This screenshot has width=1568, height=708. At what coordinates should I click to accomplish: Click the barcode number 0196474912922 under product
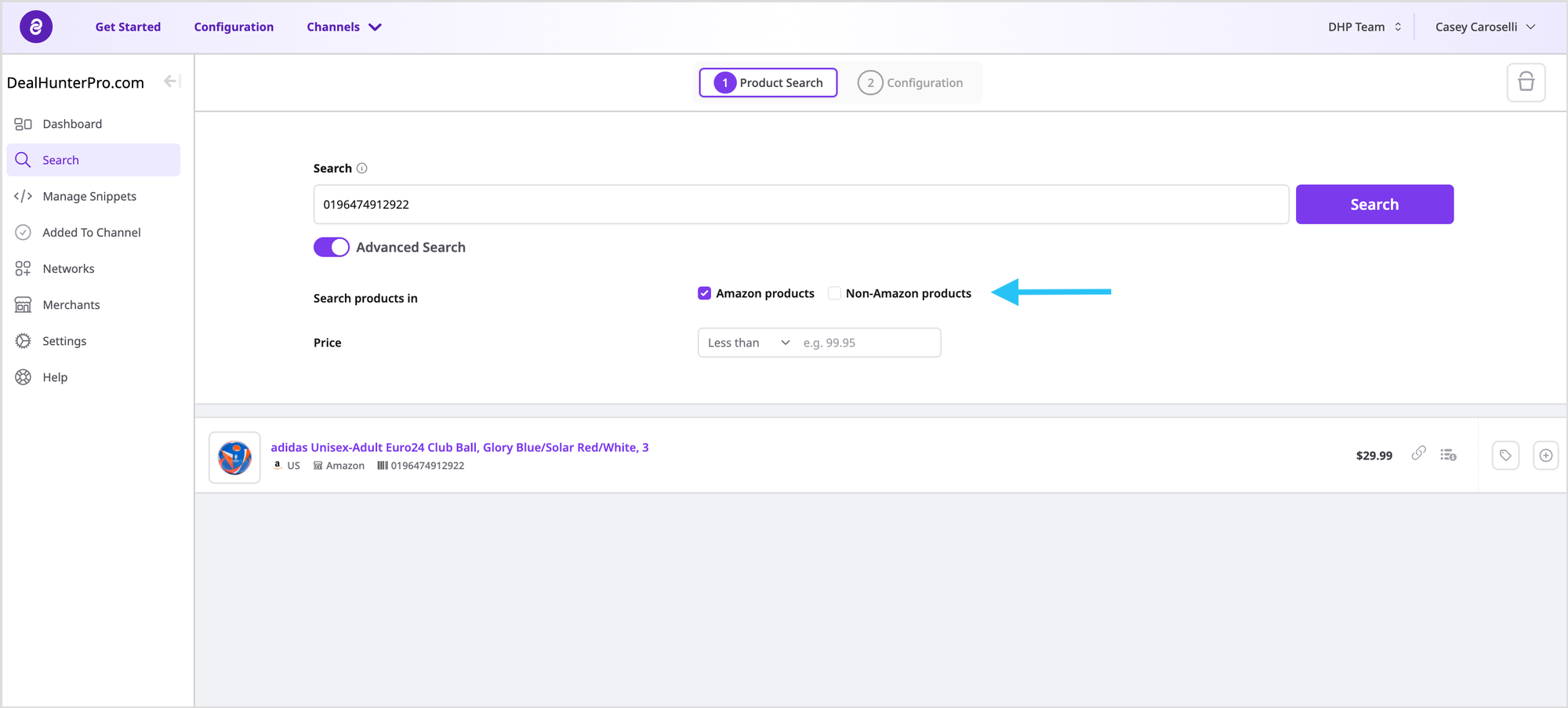coord(427,466)
